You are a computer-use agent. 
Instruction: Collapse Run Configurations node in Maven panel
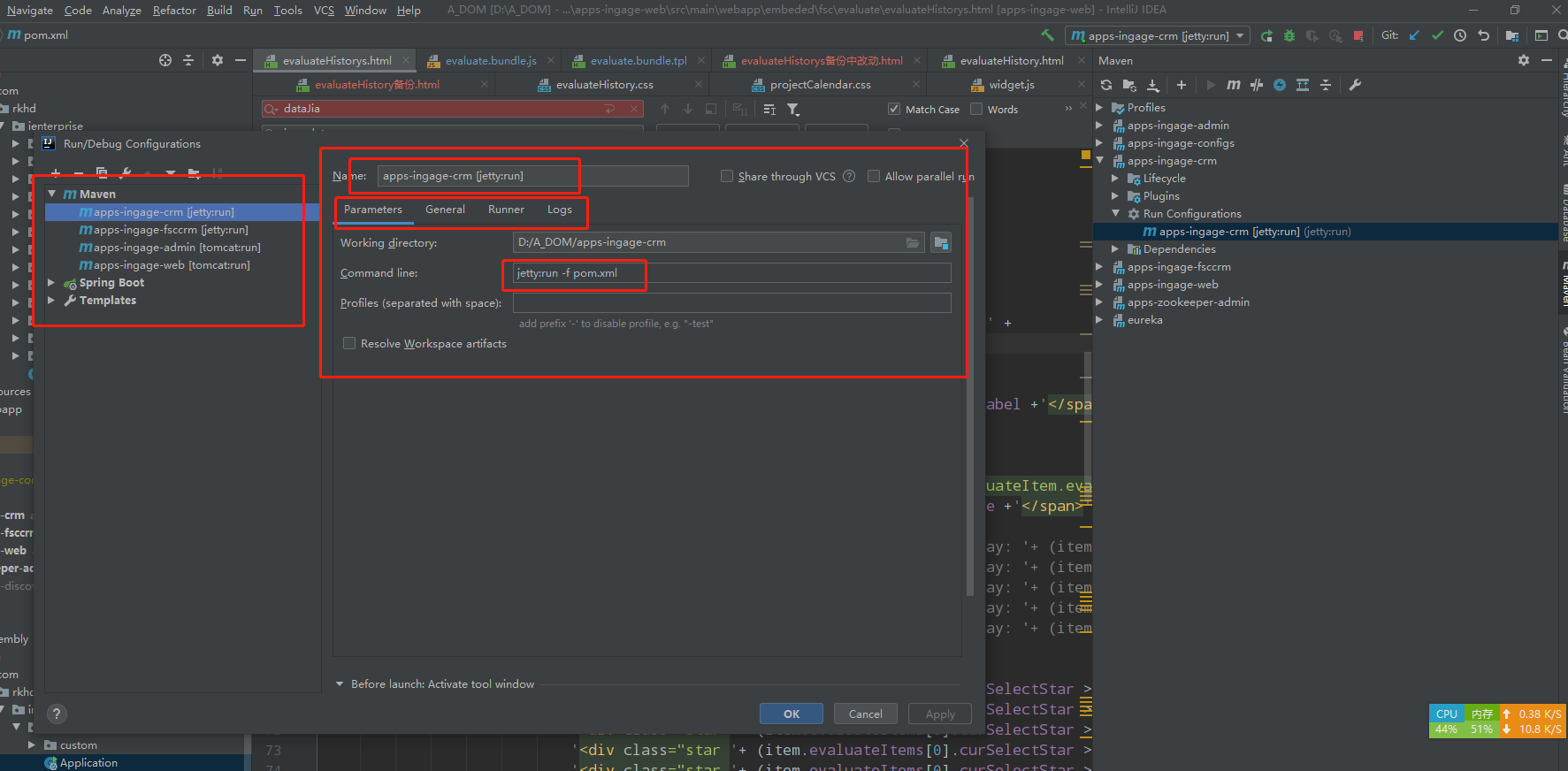1115,214
